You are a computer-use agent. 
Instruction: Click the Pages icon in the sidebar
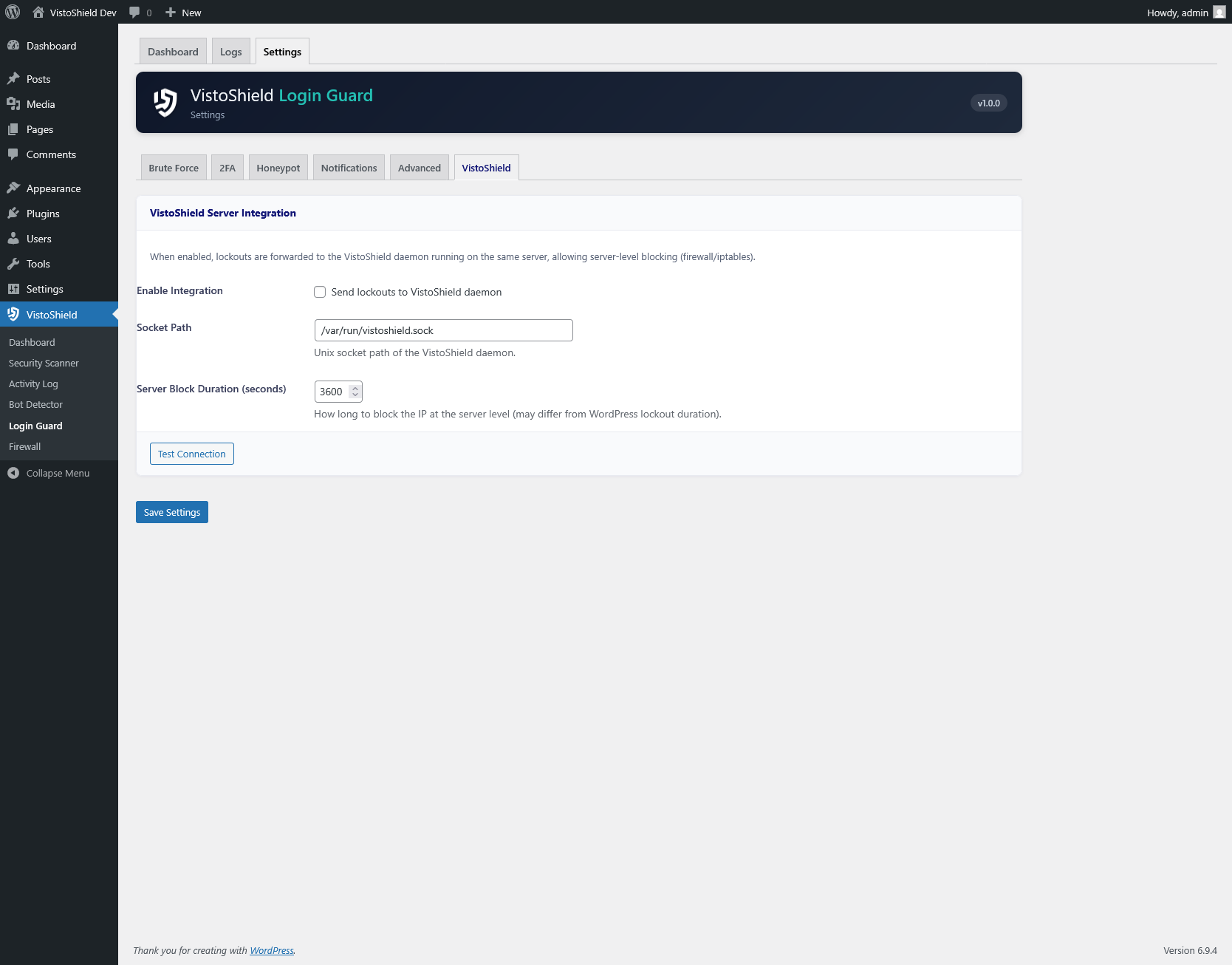click(14, 129)
